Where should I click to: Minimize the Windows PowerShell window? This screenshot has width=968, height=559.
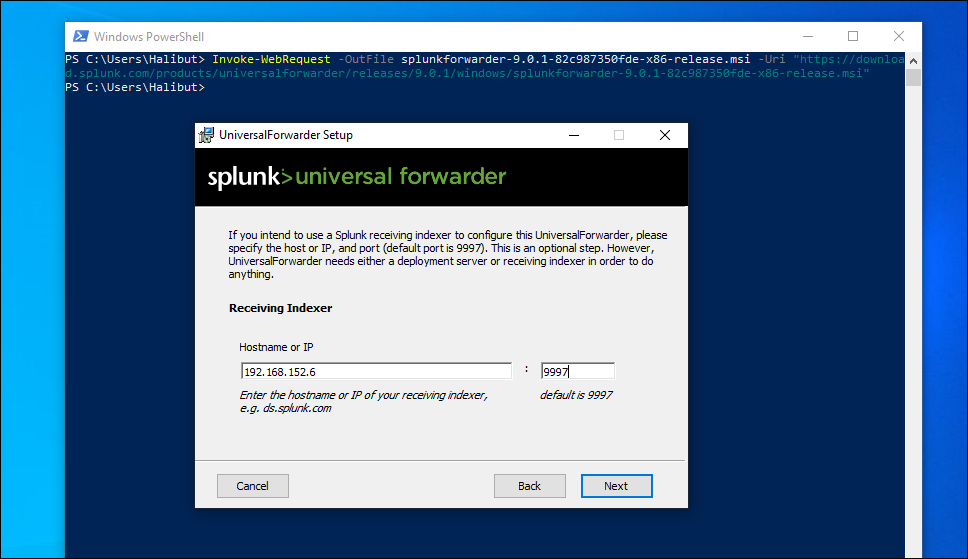[x=807, y=36]
